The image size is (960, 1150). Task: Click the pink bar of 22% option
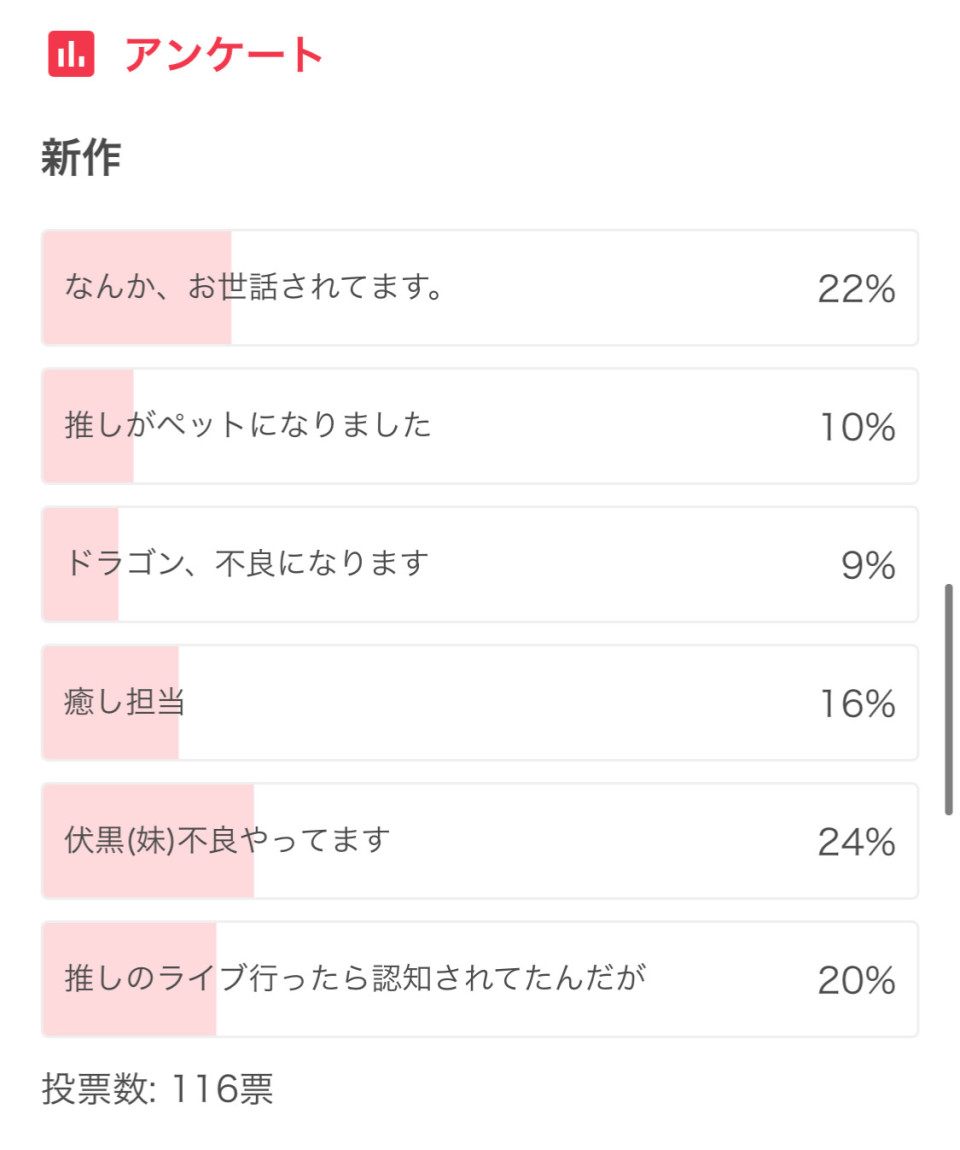(137, 288)
